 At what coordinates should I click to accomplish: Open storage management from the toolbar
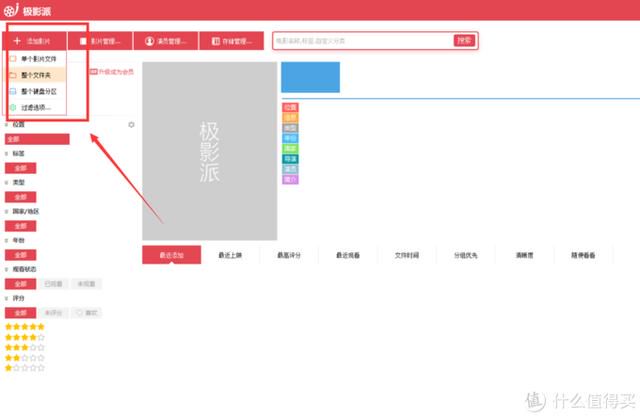tap(231, 41)
